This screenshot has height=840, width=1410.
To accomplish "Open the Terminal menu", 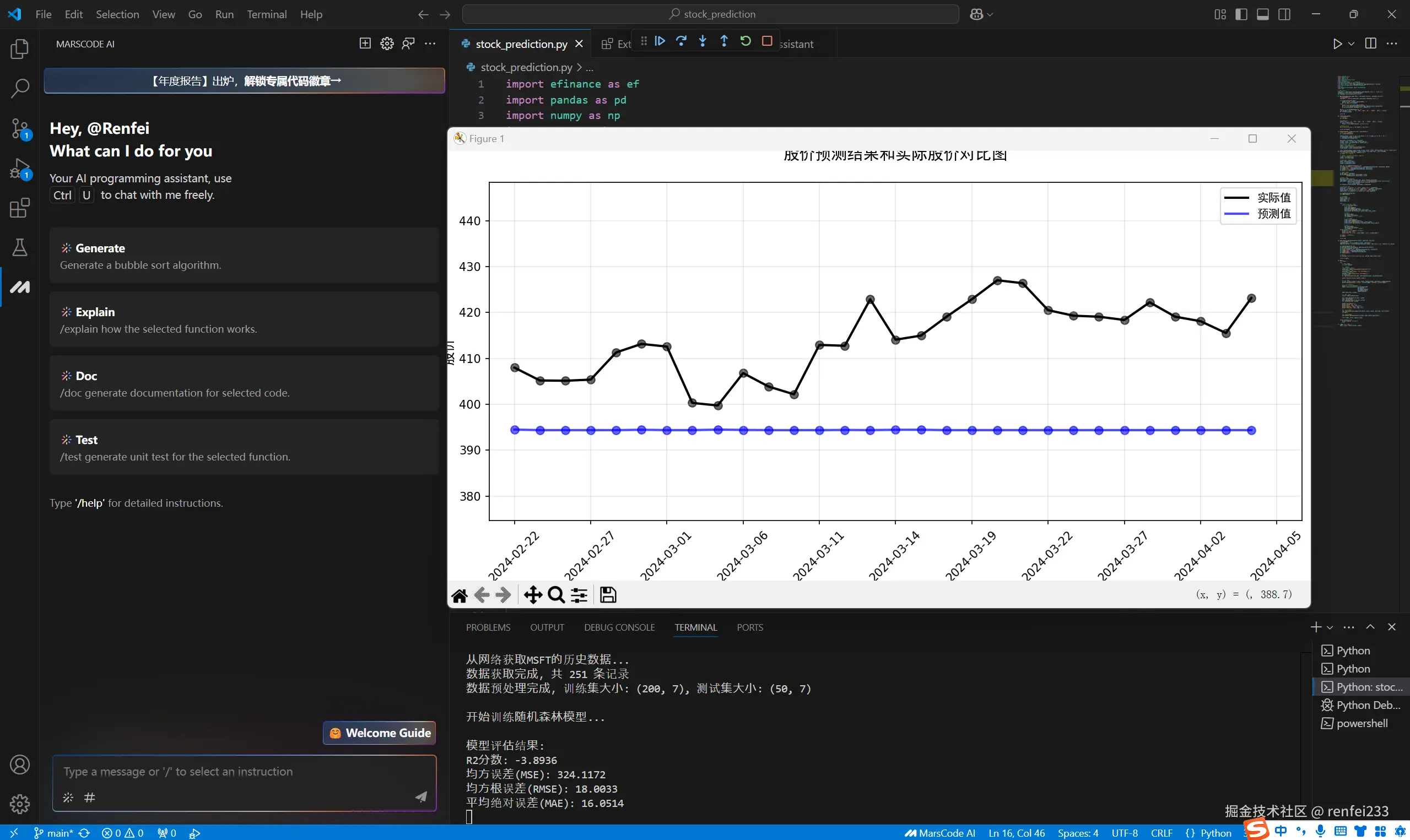I will [x=266, y=14].
